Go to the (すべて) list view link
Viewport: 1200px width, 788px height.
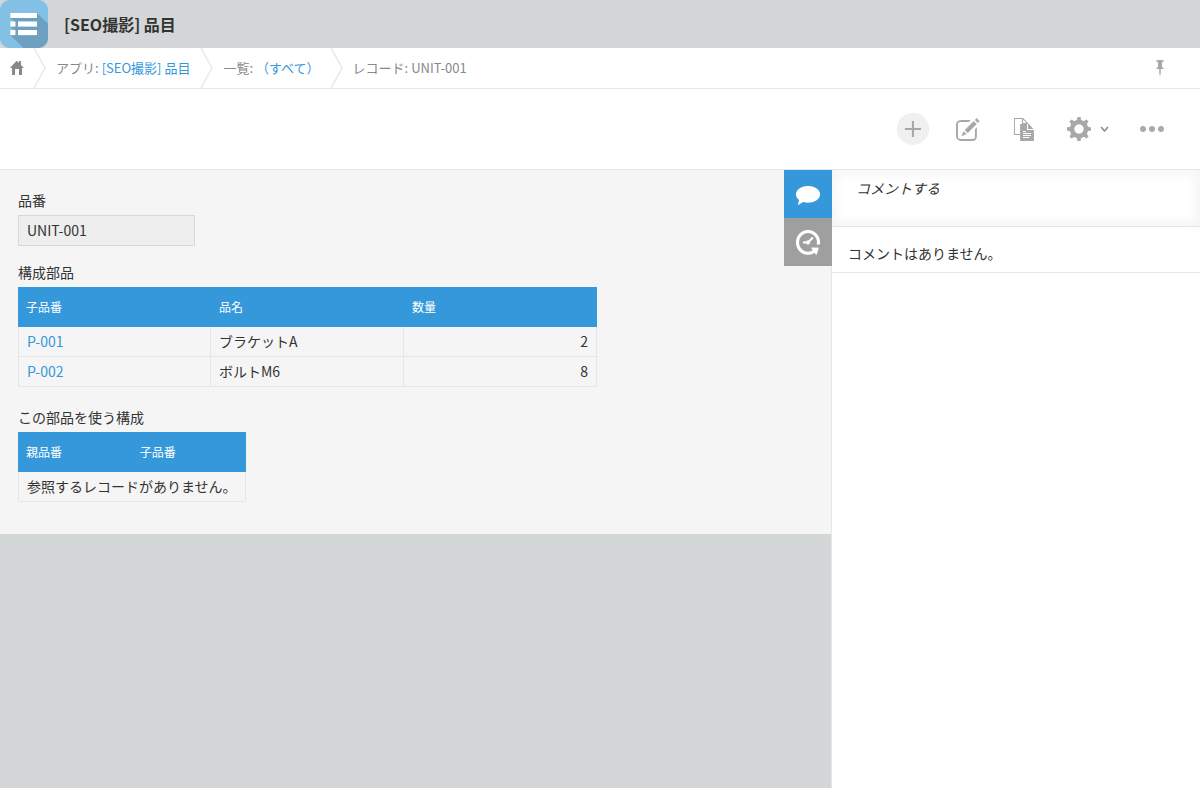pyautogui.click(x=287, y=68)
